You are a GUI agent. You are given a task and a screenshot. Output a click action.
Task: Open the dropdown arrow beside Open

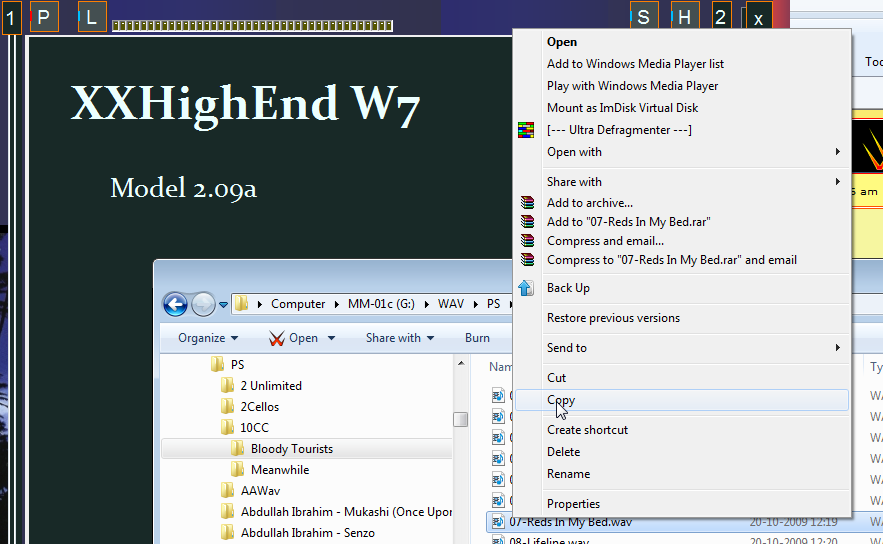click(x=331, y=338)
